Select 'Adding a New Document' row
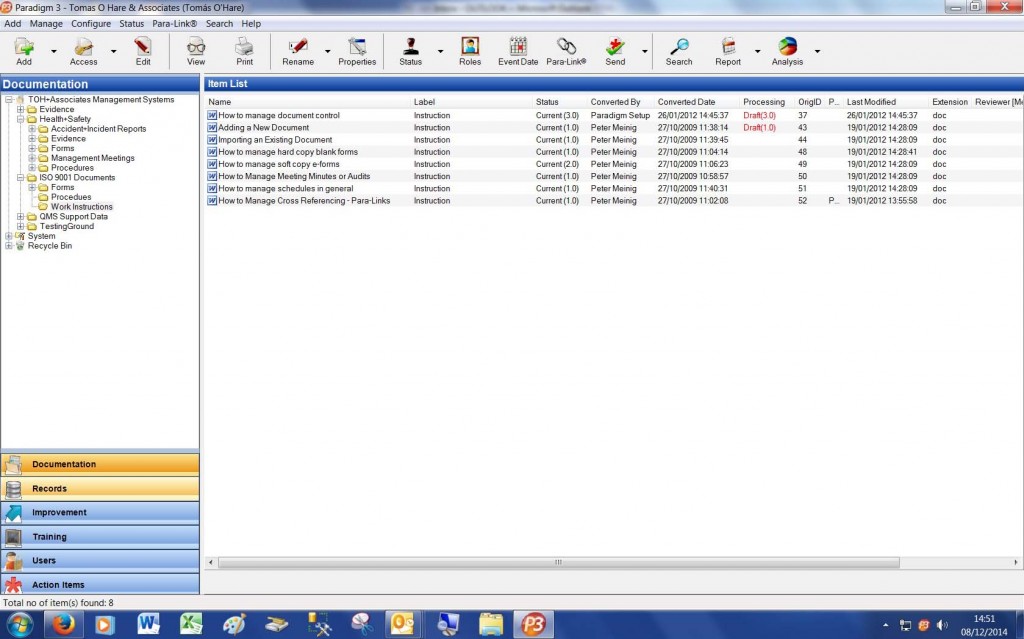 pos(614,128)
